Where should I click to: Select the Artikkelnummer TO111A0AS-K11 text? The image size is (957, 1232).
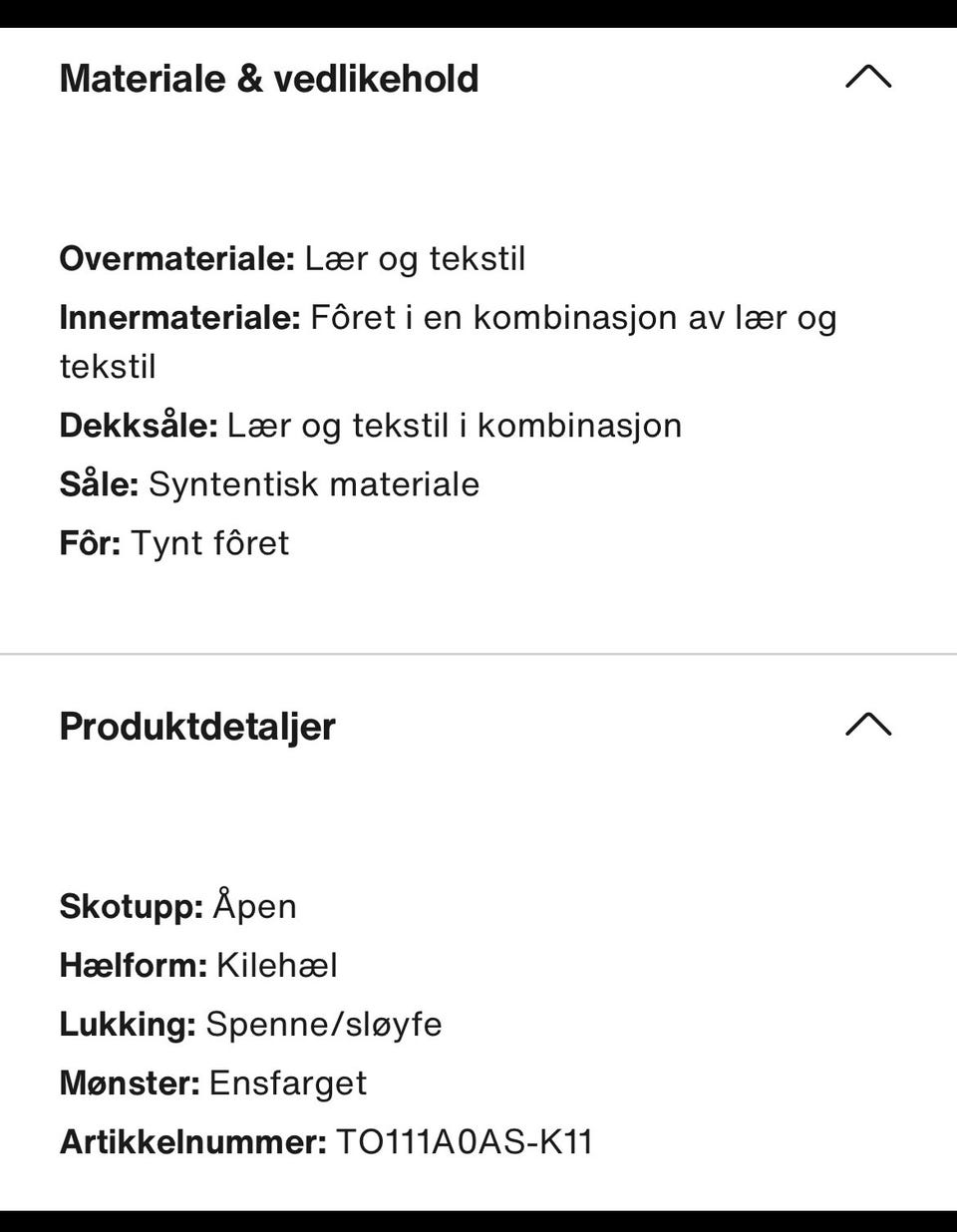pyautogui.click(x=465, y=1141)
